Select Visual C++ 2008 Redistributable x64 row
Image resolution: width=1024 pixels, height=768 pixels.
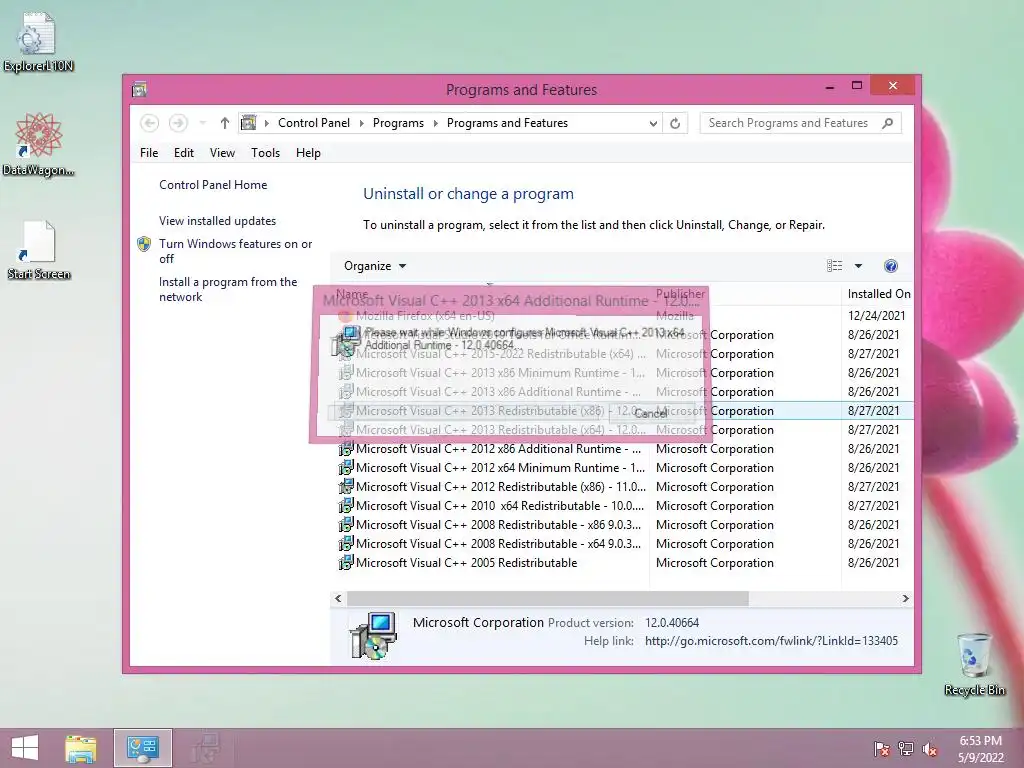tap(624, 543)
